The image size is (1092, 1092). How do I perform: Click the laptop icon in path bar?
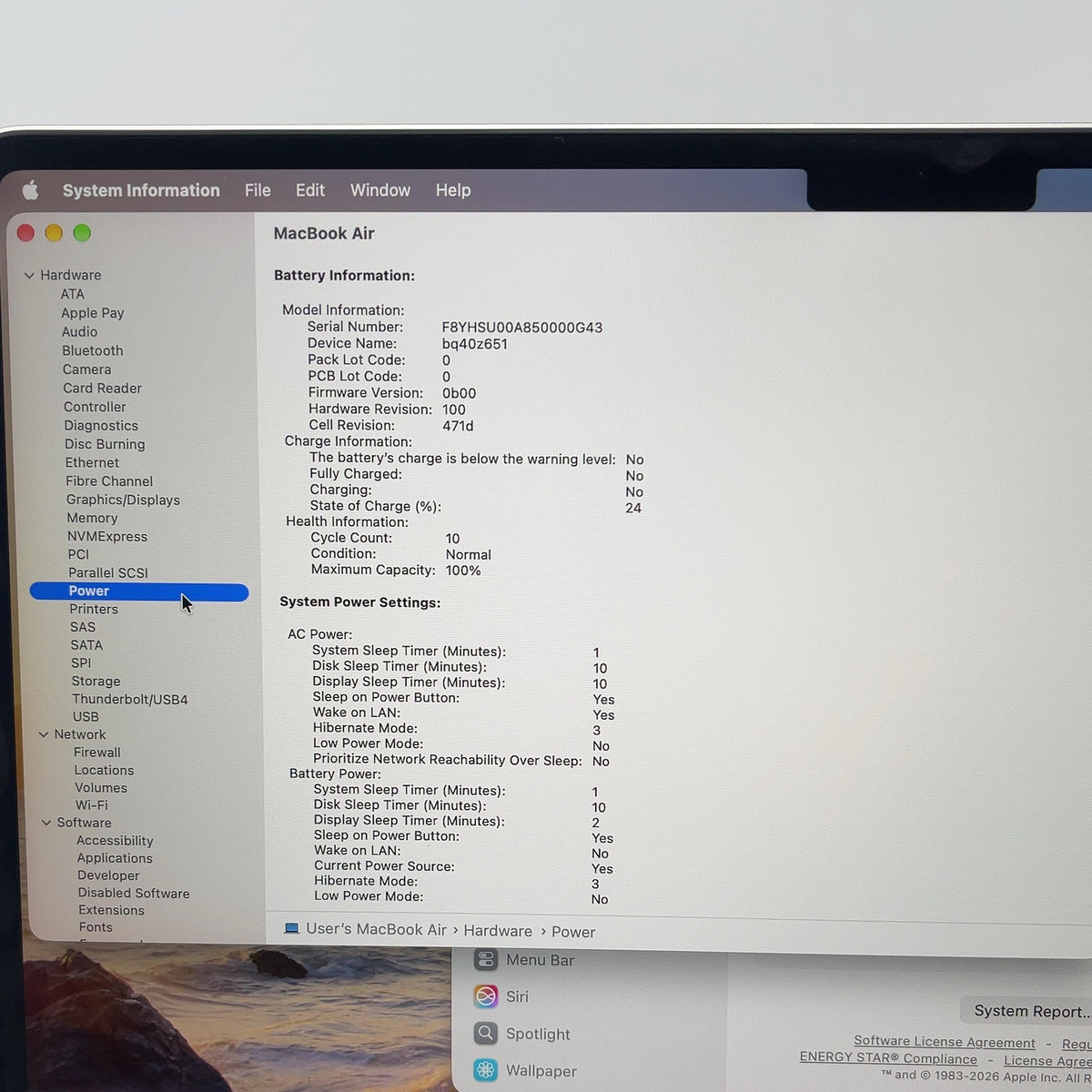click(291, 928)
